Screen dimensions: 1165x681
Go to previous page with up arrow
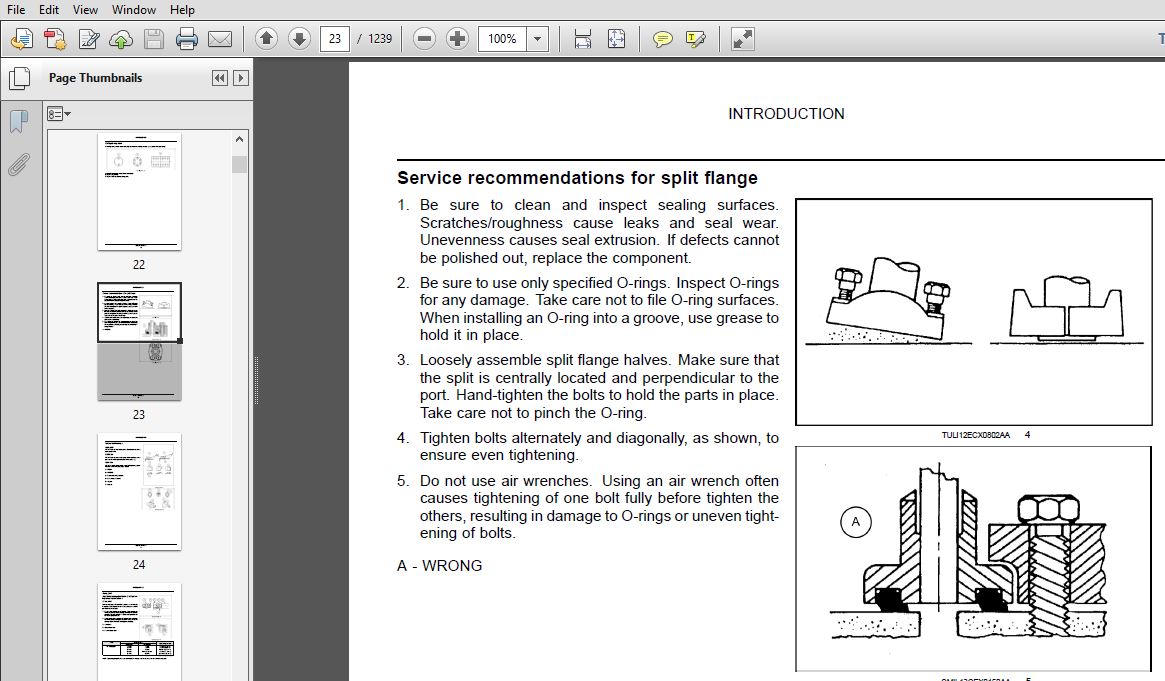[x=266, y=39]
